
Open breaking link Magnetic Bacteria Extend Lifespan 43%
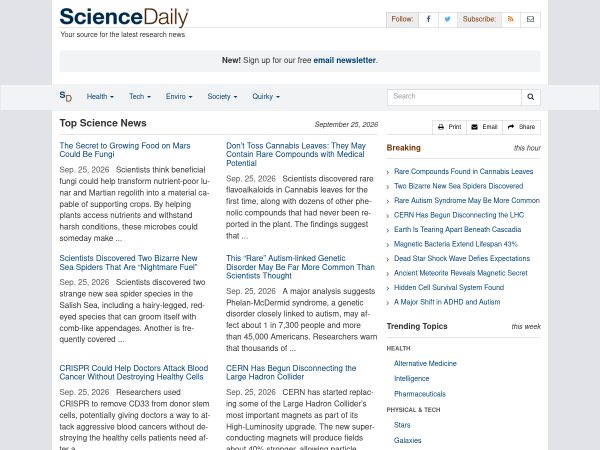456,244
